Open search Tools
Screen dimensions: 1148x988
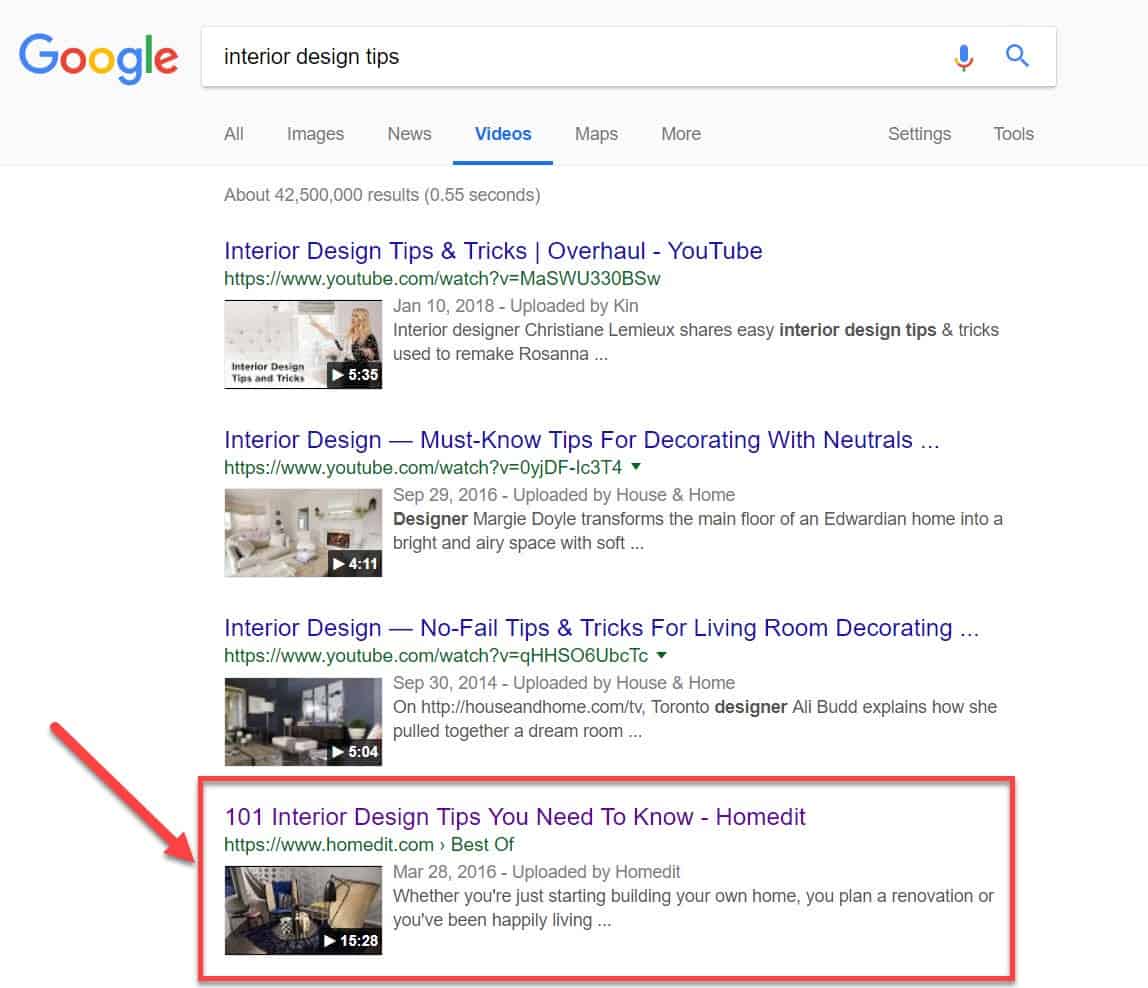1013,134
